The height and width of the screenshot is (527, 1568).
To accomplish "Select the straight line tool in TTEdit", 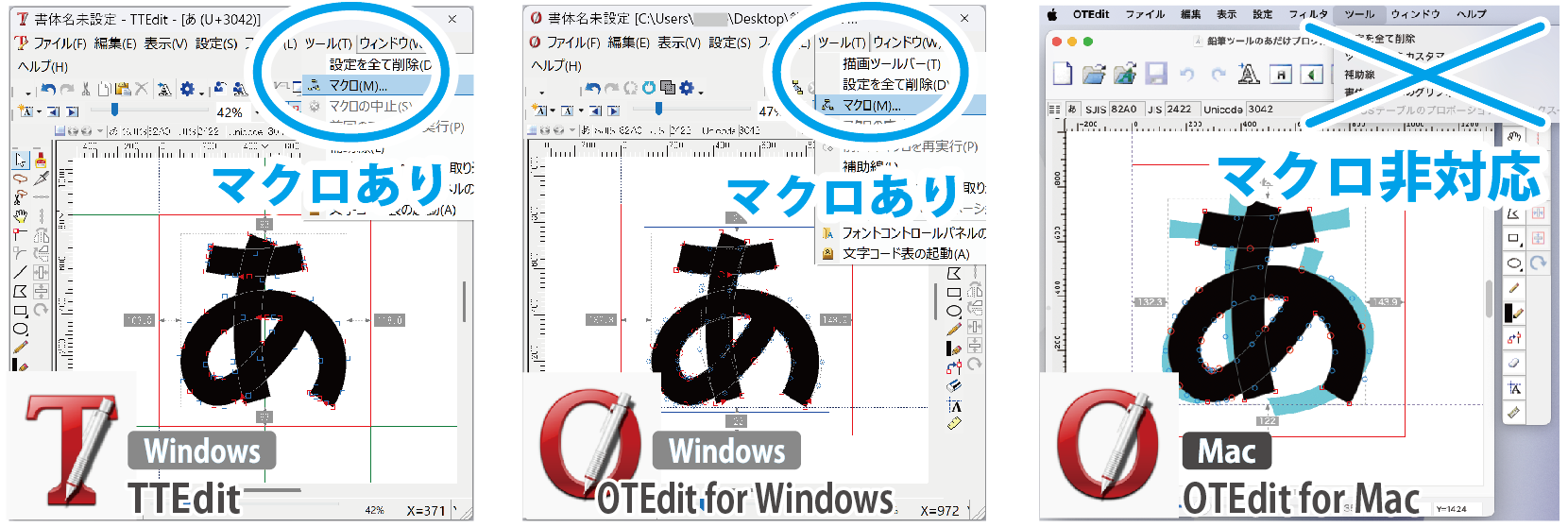I will coord(20,272).
